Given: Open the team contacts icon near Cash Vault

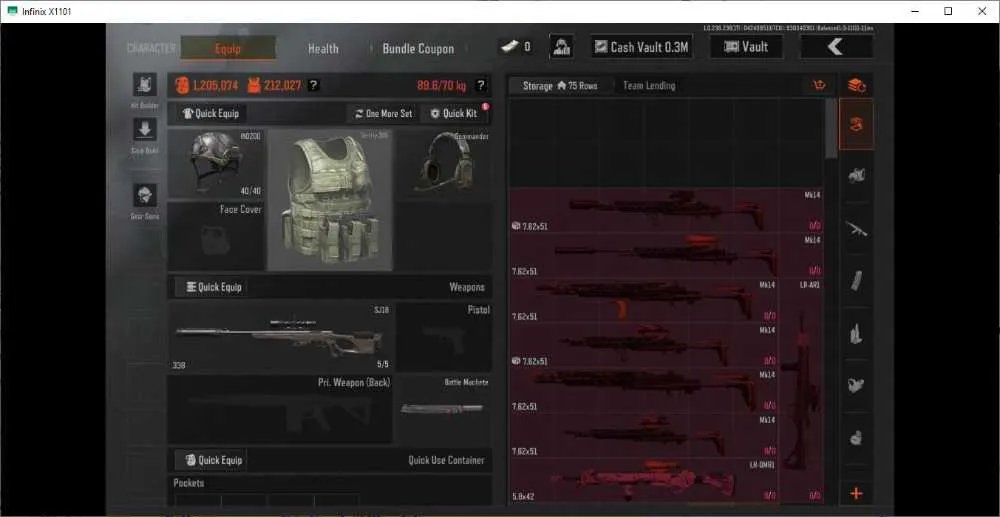Looking at the screenshot, I should tap(561, 47).
